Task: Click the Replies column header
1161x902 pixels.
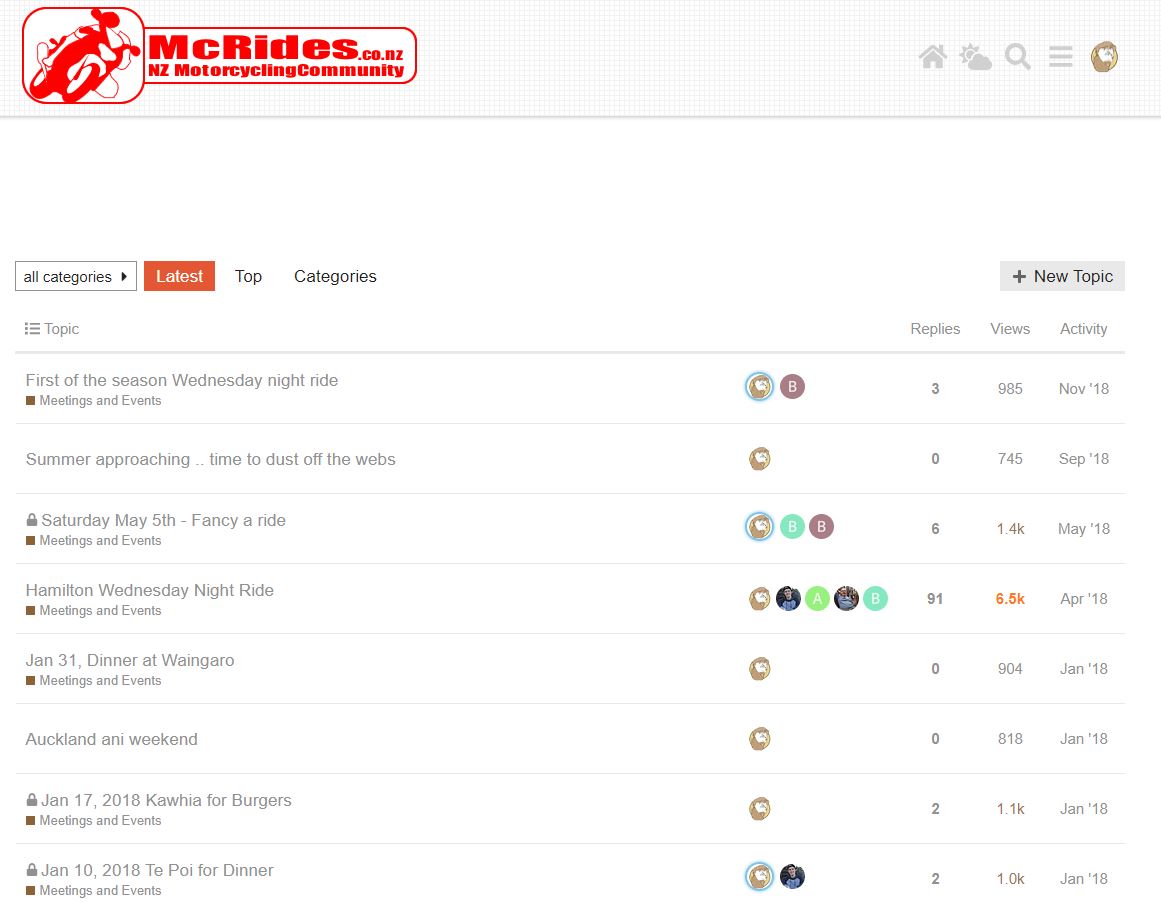Action: pos(934,328)
